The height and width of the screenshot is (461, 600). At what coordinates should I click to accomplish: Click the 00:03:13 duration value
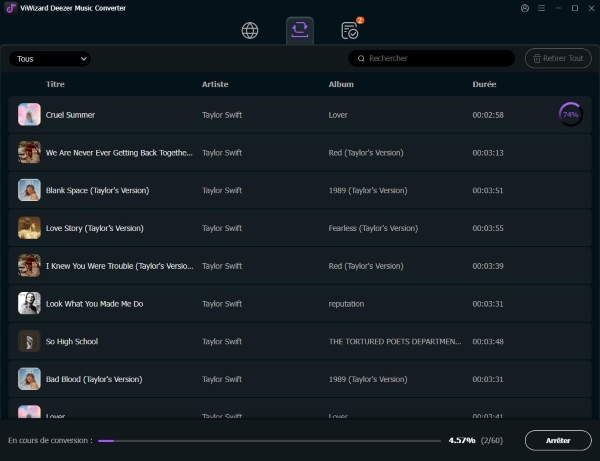click(488, 153)
